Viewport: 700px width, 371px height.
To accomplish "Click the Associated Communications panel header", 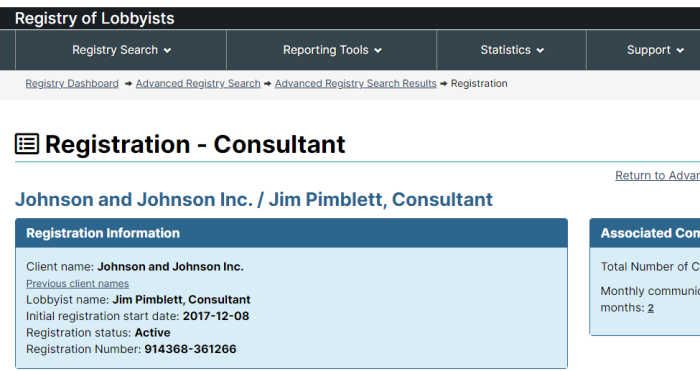I will coord(645,233).
